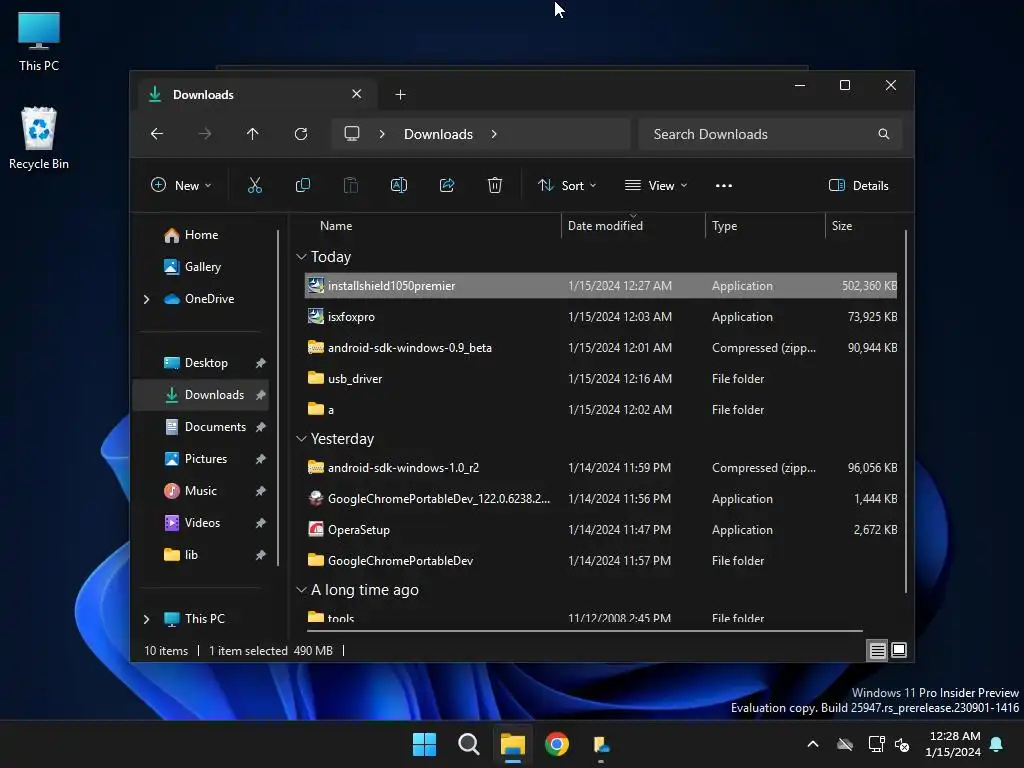
Task: Click chevron after Downloads in address bar
Action: click(x=494, y=134)
